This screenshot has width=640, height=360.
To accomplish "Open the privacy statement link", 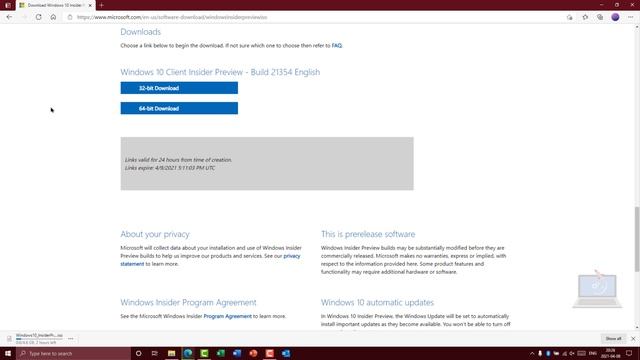I will 291,256.
